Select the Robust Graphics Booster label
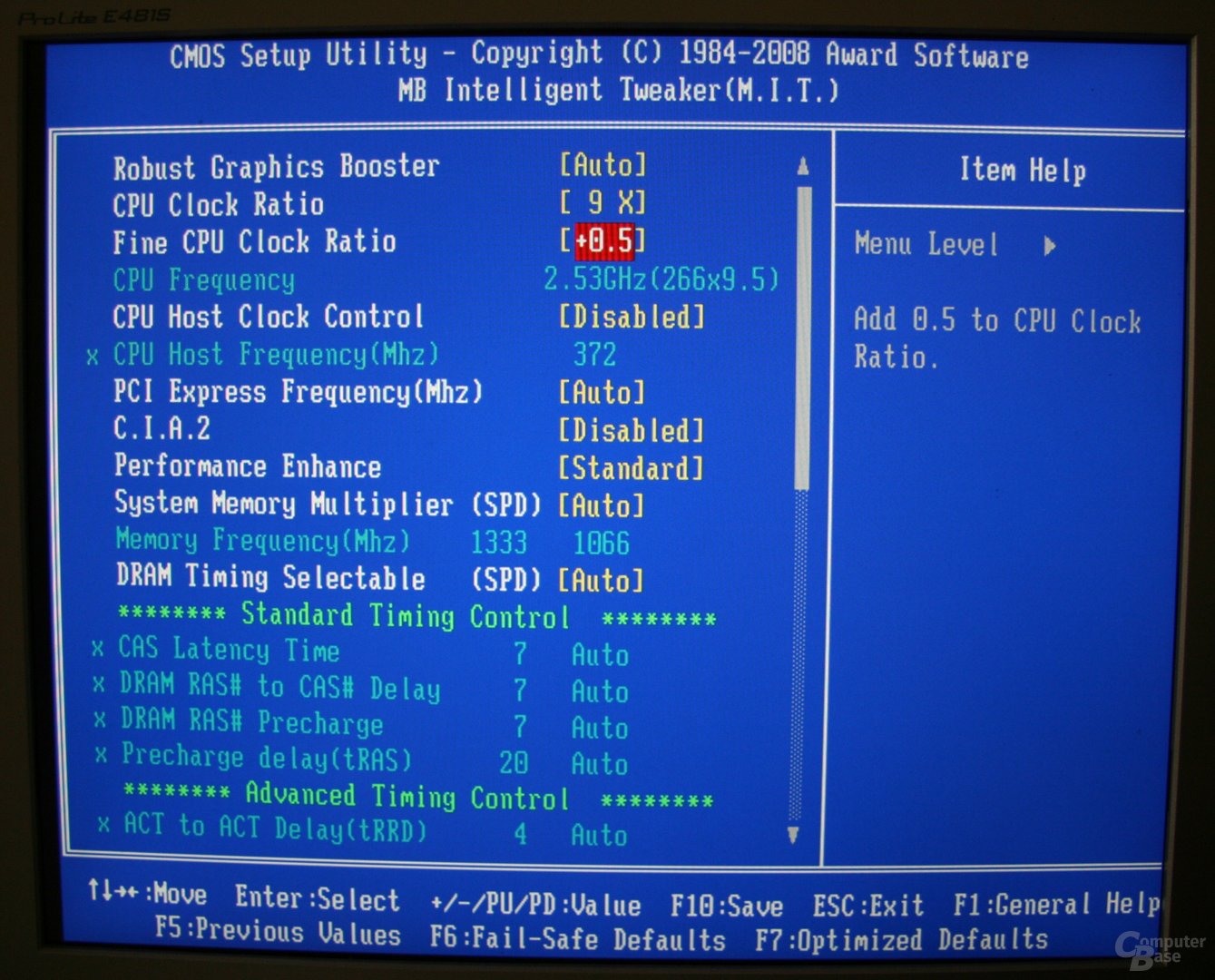The image size is (1215, 980). click(x=276, y=167)
